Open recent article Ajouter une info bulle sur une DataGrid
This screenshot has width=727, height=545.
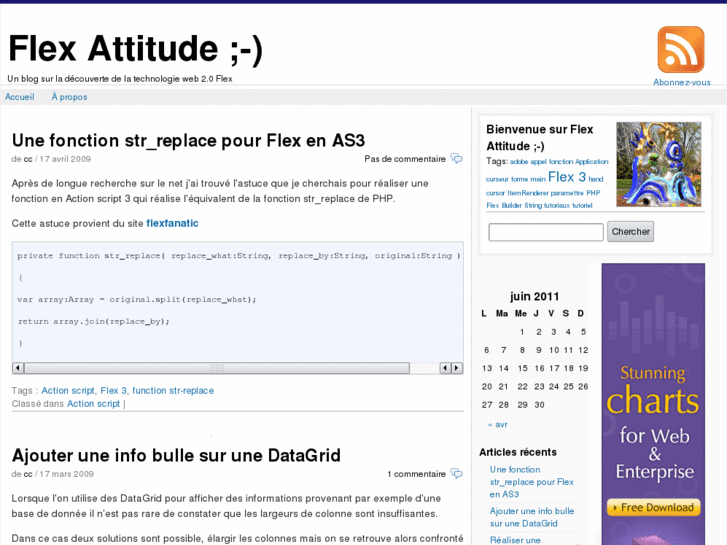tap(532, 517)
